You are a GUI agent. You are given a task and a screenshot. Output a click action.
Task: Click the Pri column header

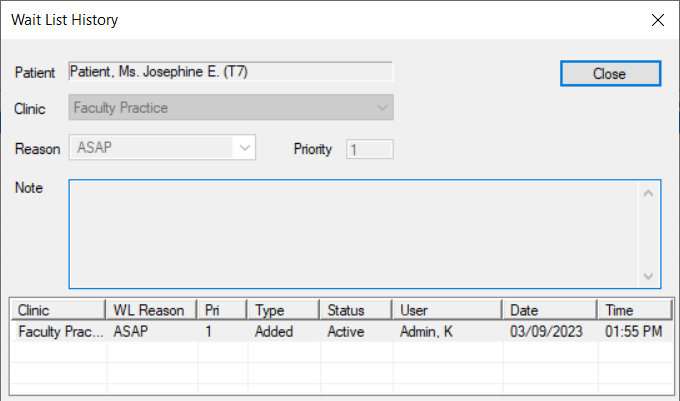tap(222, 310)
